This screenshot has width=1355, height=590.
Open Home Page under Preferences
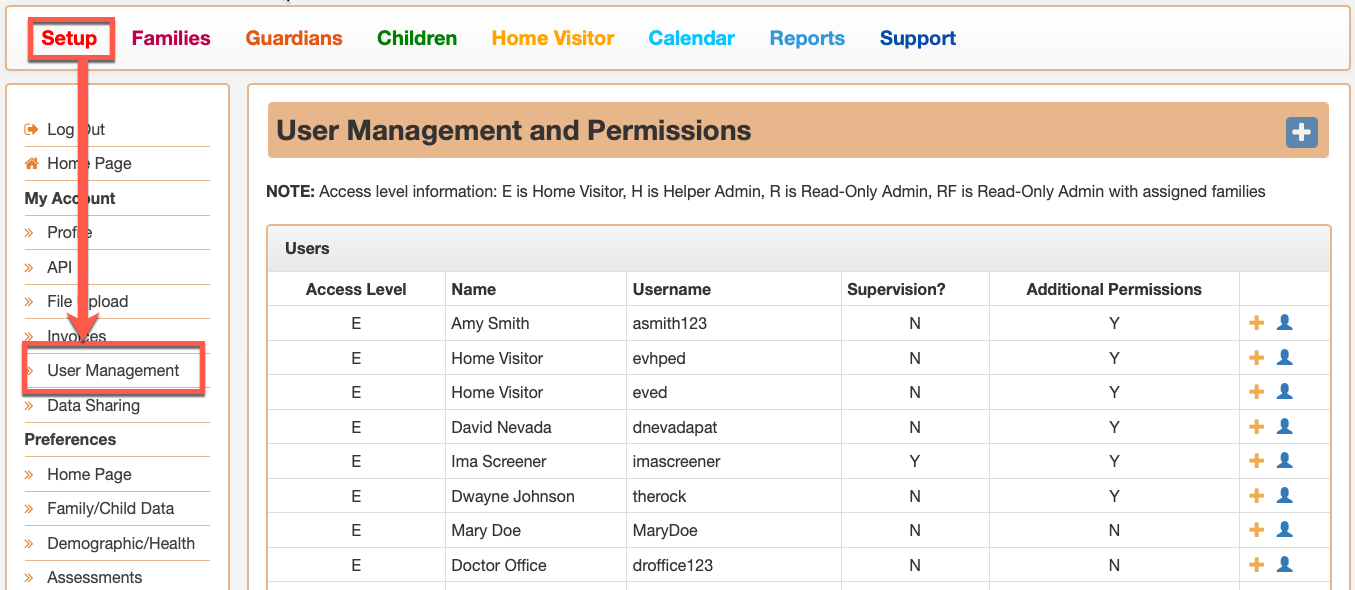tap(89, 474)
